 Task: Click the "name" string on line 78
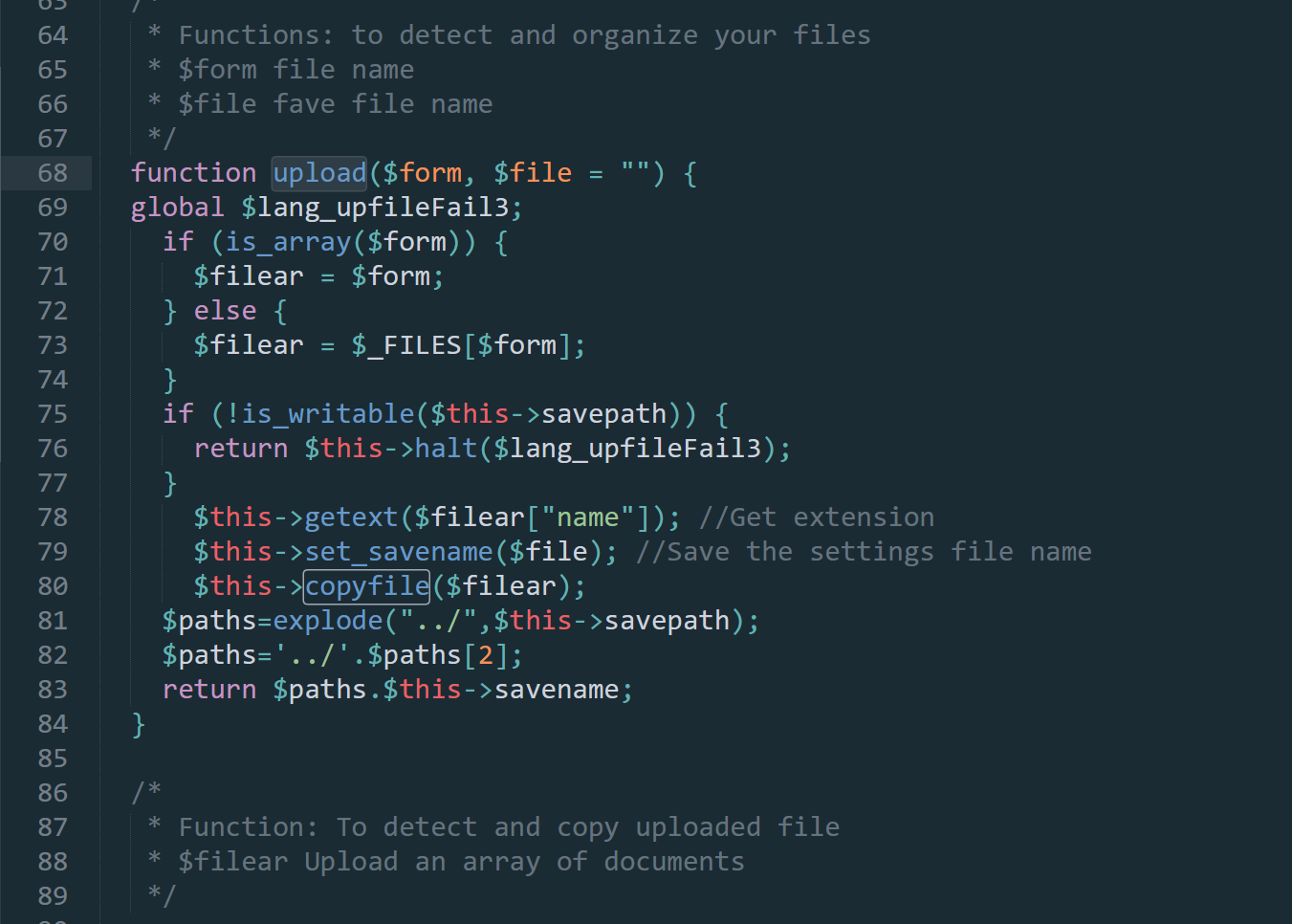pos(587,517)
